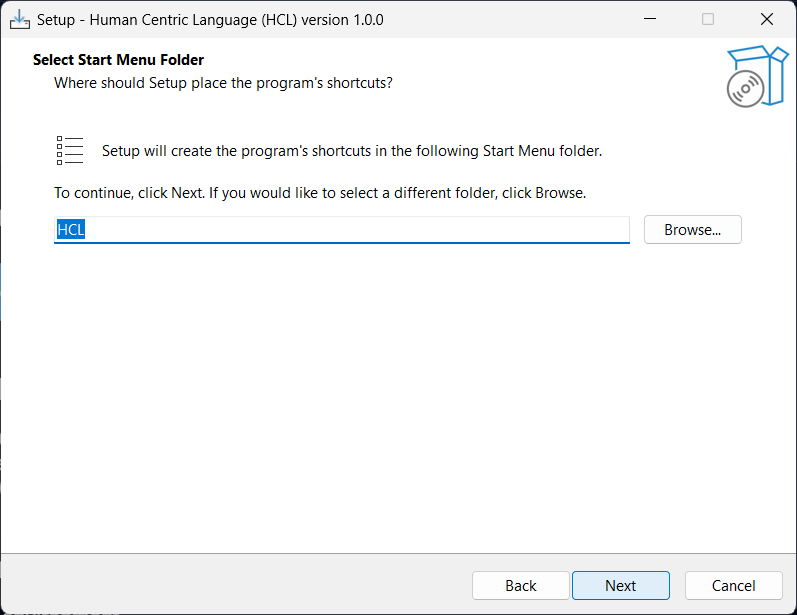Click the greyed-out maximize button
This screenshot has width=797, height=615.
tap(708, 19)
